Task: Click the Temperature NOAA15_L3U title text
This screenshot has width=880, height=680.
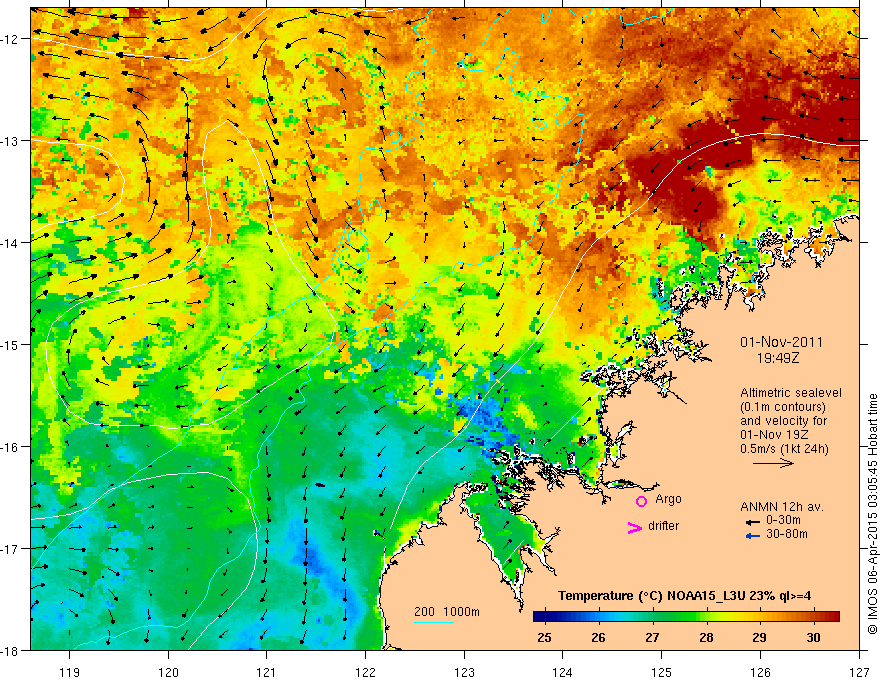Action: [684, 595]
